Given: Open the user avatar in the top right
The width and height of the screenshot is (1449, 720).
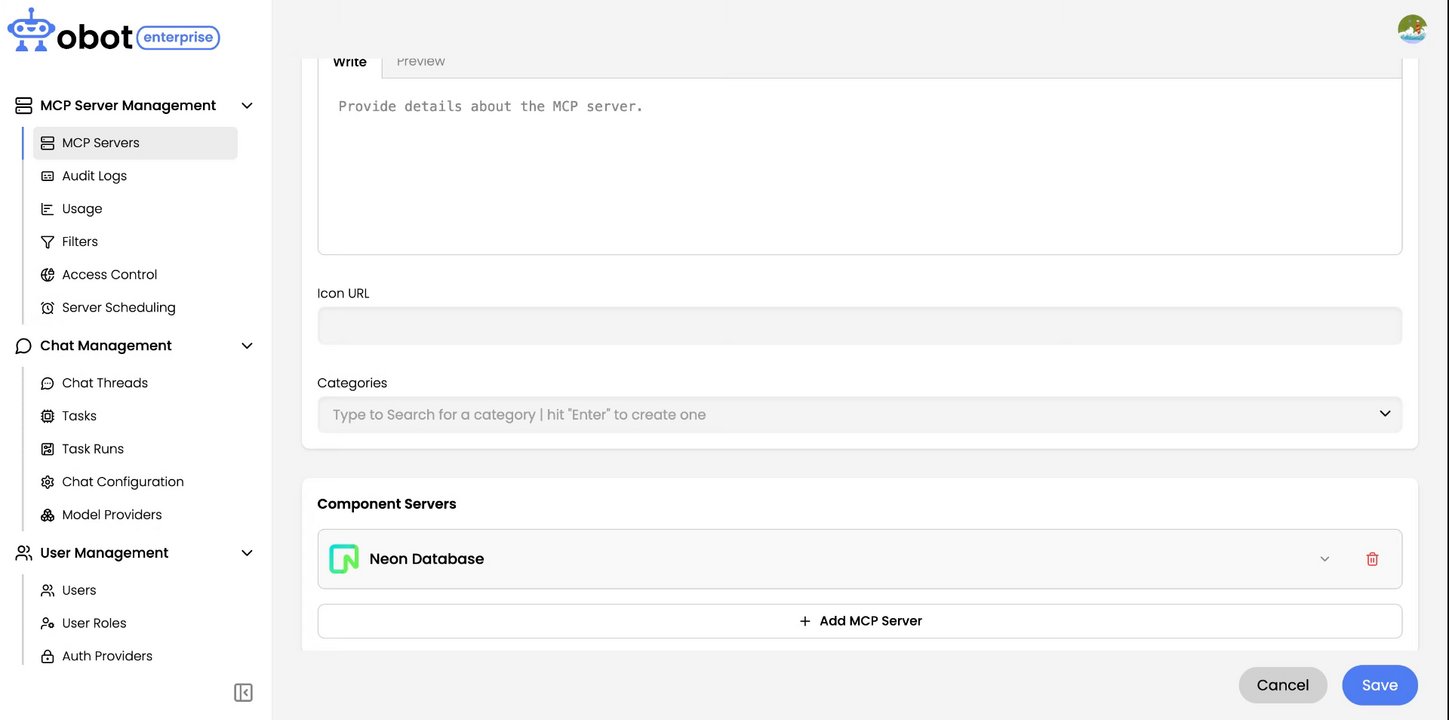Looking at the screenshot, I should coord(1412,29).
